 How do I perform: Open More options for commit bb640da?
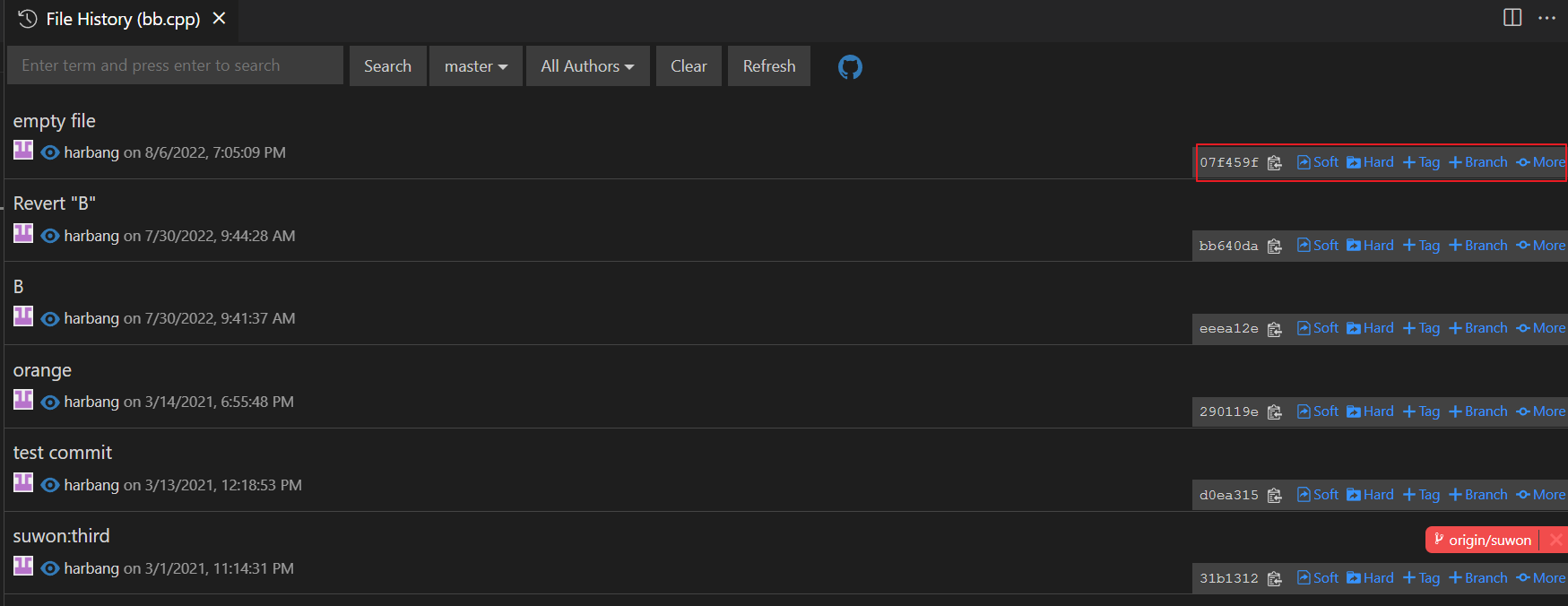1541,246
